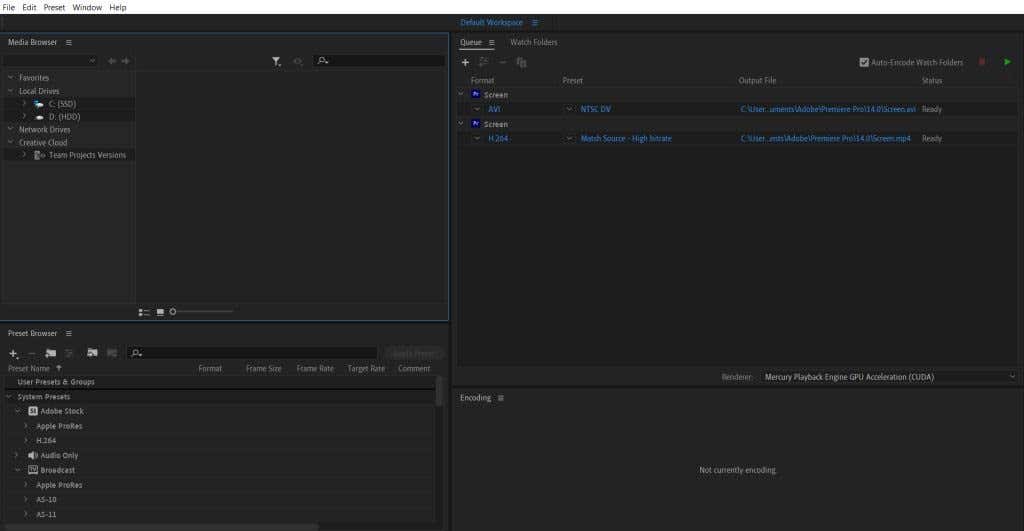Open the Preset menu
The image size is (1024, 531).
[54, 7]
